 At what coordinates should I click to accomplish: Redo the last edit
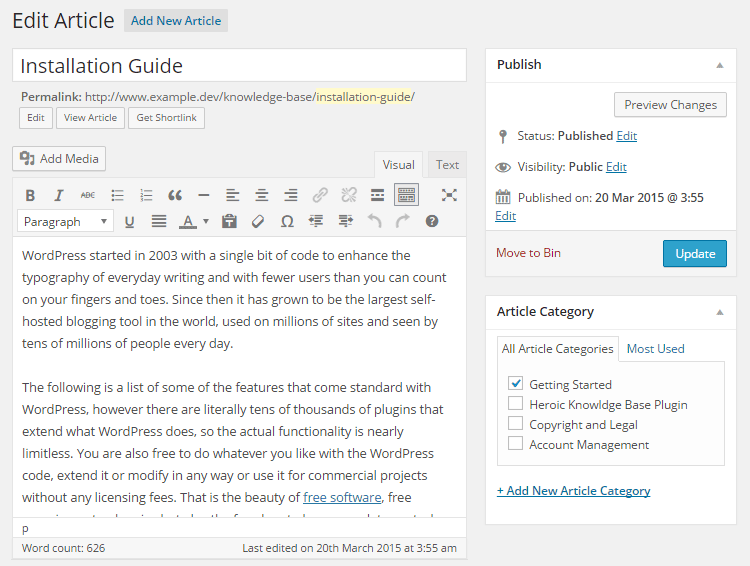tap(403, 222)
